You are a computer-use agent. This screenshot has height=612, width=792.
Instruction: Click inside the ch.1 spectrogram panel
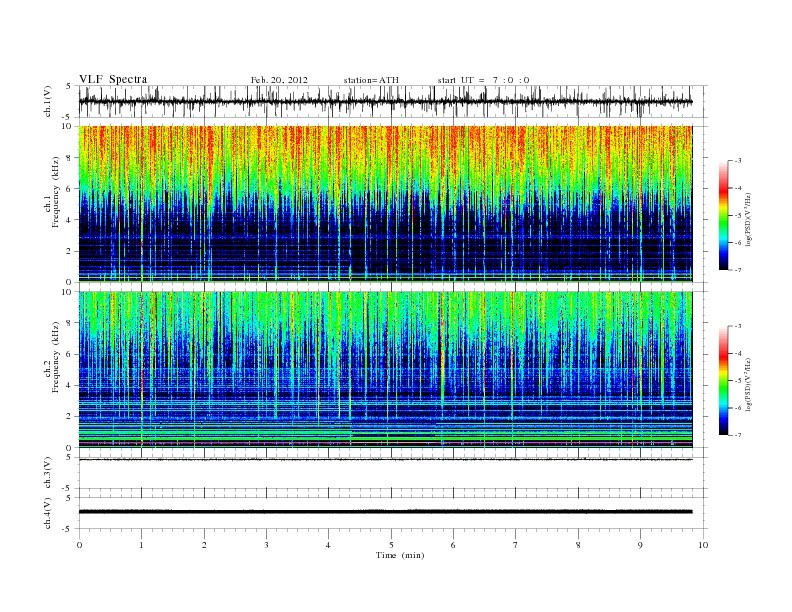click(385, 204)
